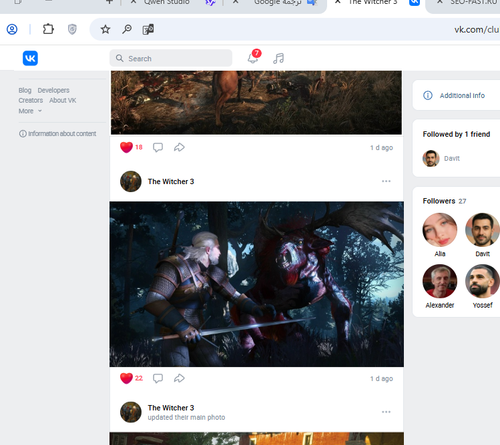The width and height of the screenshot is (500, 445).
Task: Open timestamp '1 d ago' on 18-likes post
Action: point(381,148)
